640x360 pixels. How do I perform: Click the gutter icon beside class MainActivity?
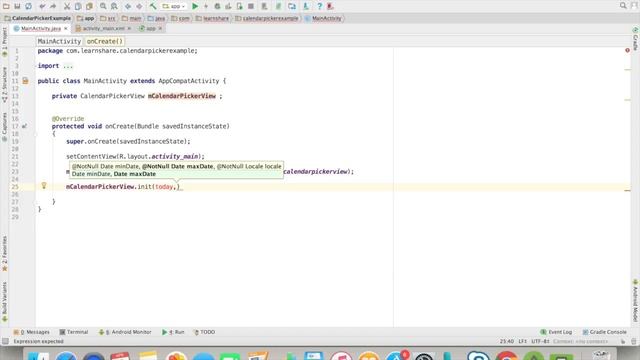coord(25,81)
